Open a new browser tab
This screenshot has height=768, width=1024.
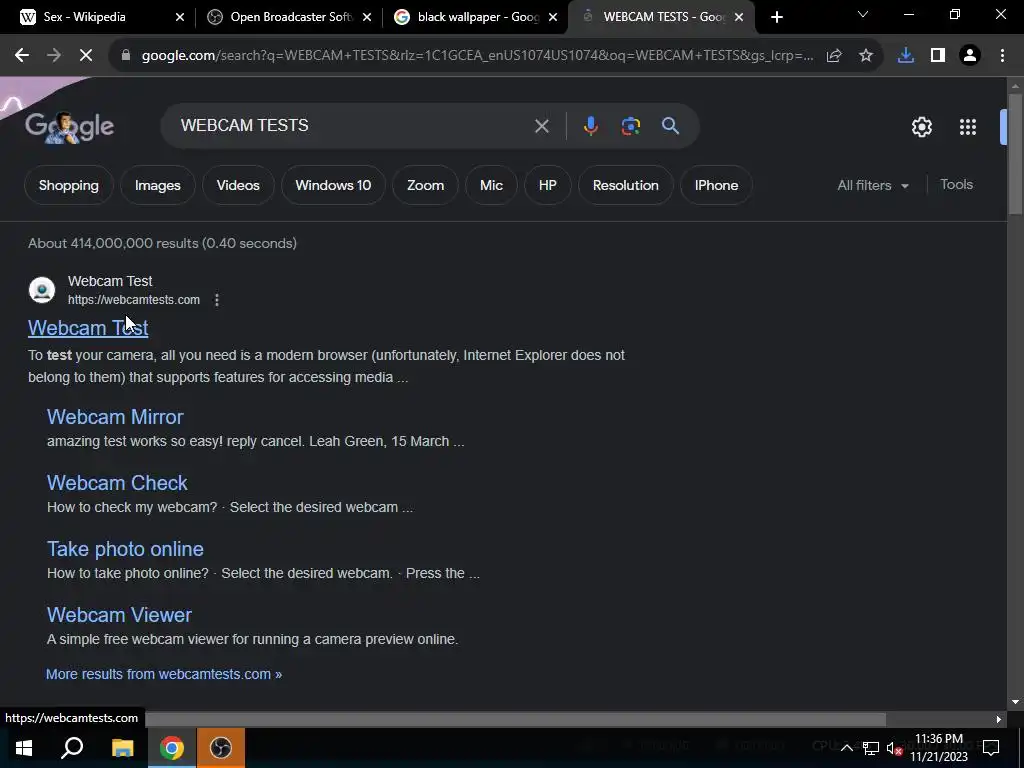click(x=776, y=17)
